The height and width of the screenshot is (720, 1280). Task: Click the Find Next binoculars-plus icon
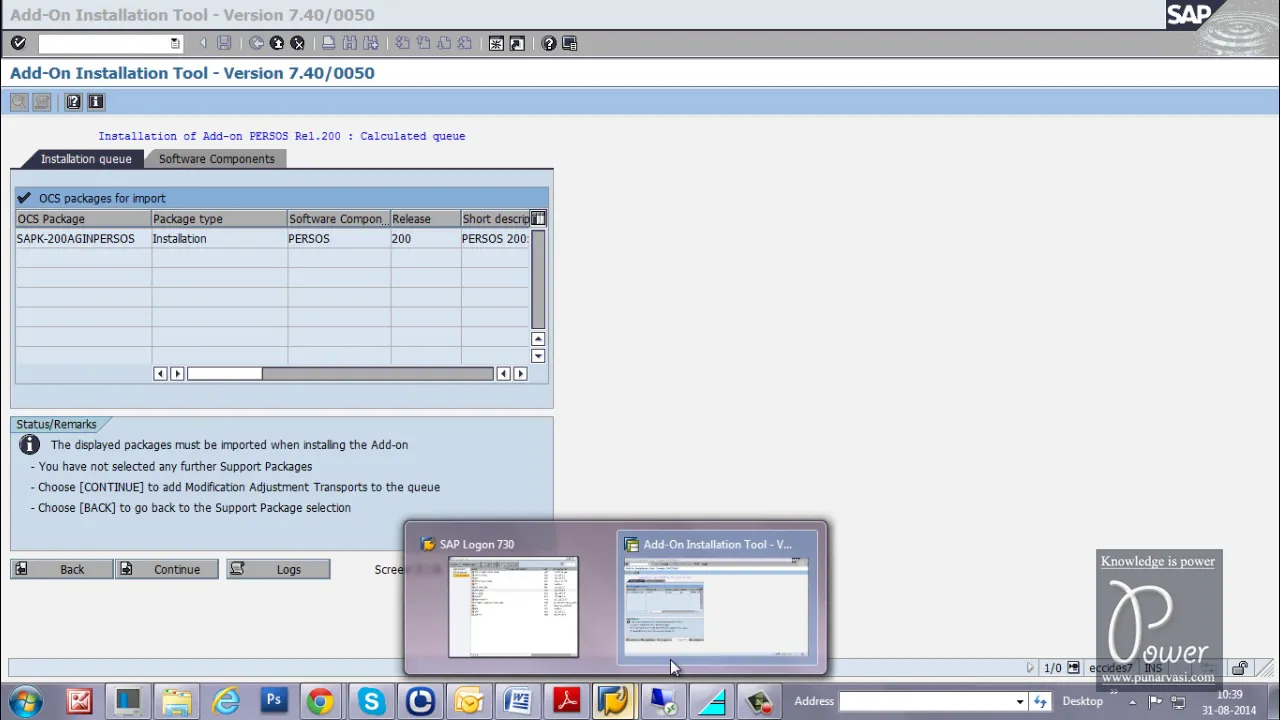point(370,43)
